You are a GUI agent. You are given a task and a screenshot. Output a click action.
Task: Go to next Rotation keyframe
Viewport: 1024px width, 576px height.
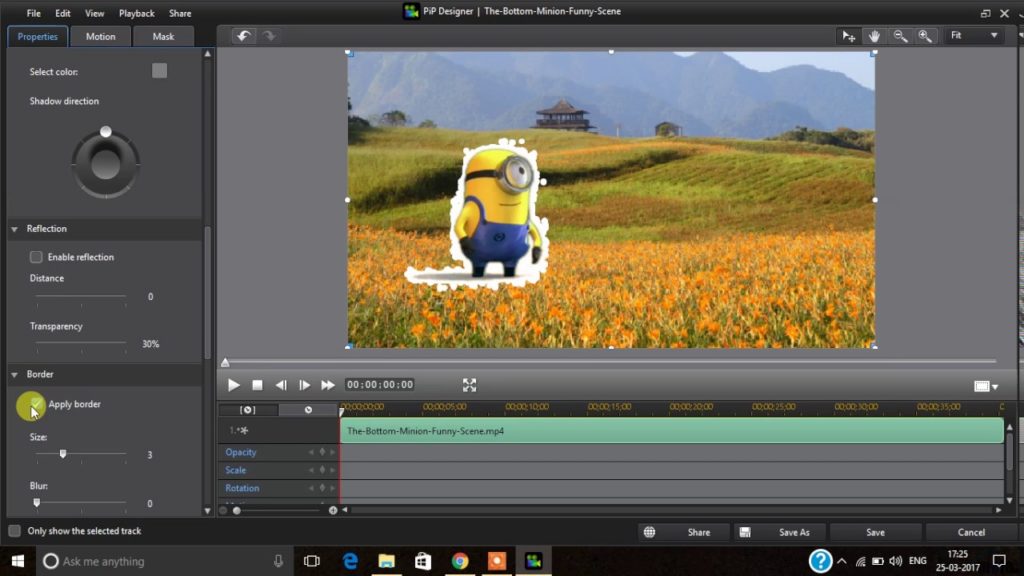click(x=332, y=488)
